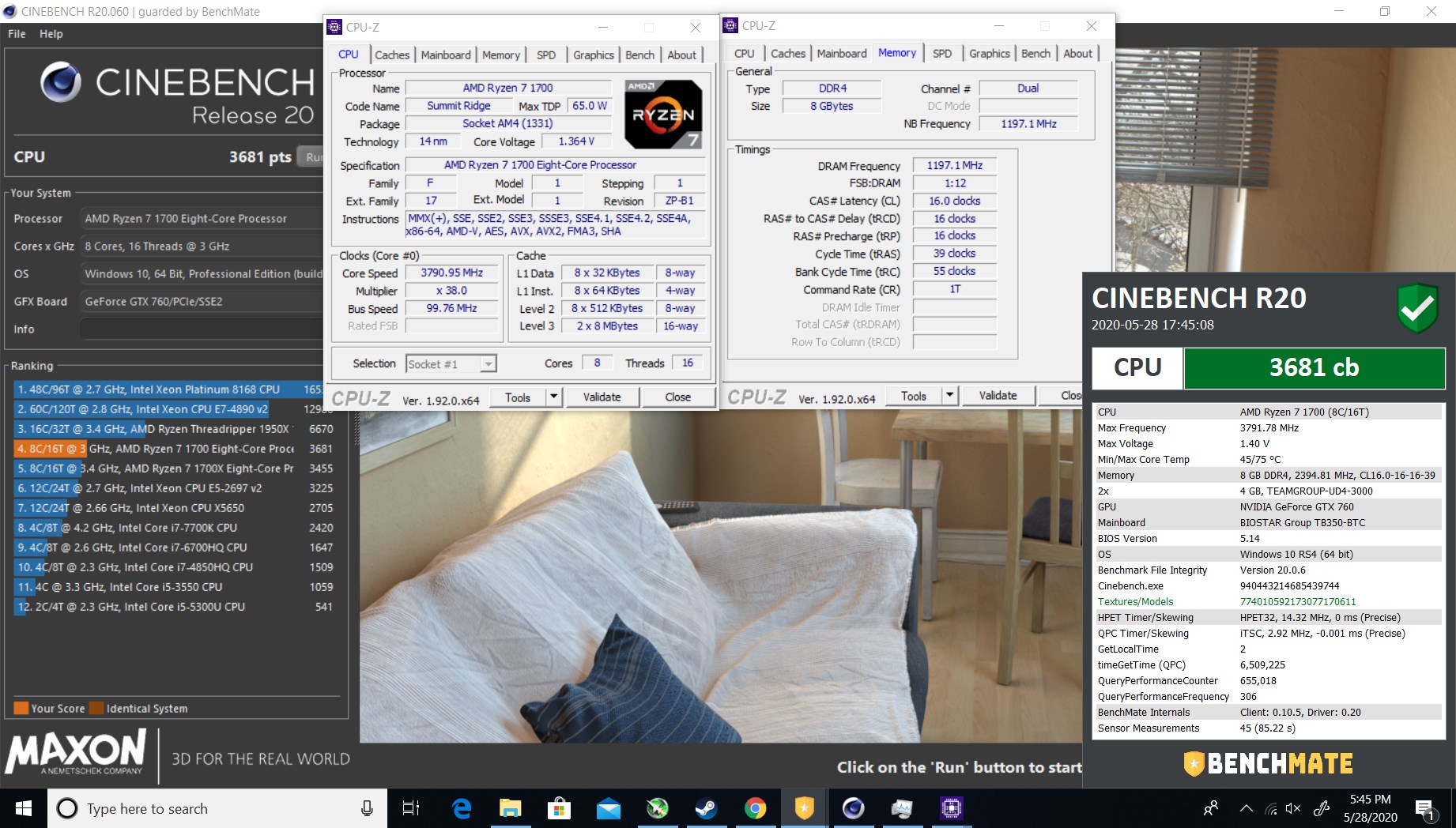The height and width of the screenshot is (828, 1456).
Task: Open the Mail app on the taskbar
Action: [609, 808]
